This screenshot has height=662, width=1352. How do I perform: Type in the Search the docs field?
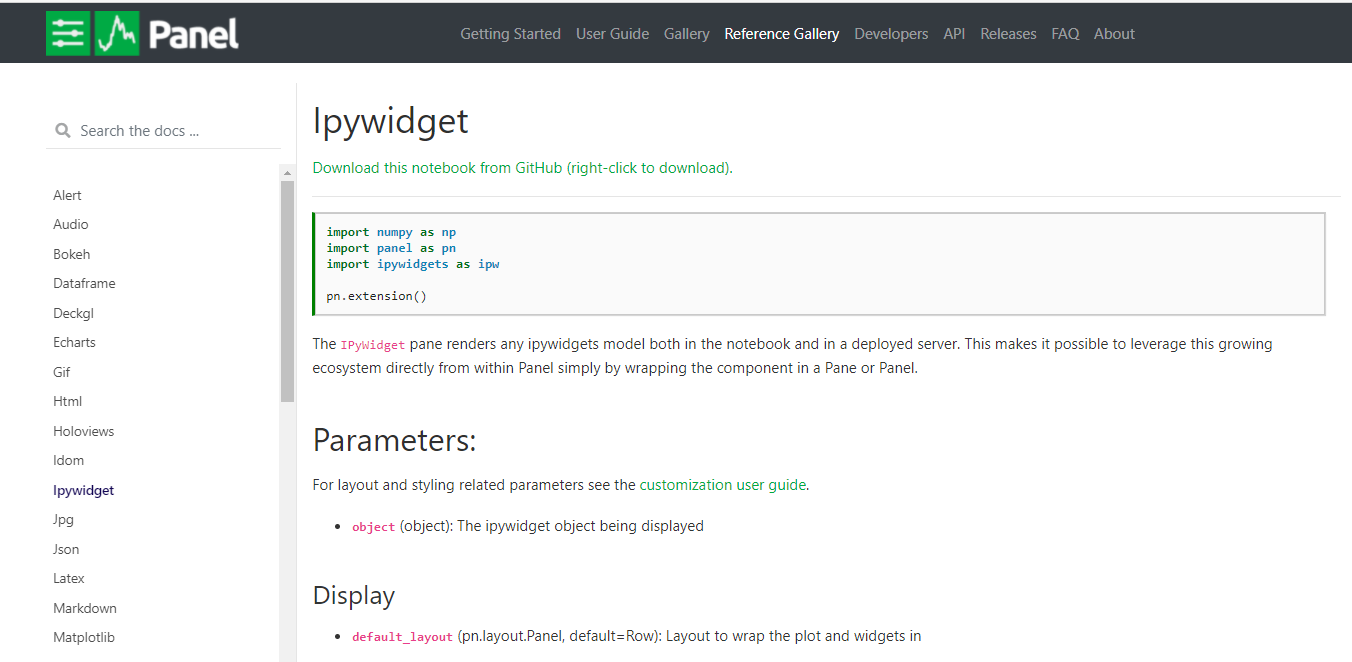pos(170,131)
